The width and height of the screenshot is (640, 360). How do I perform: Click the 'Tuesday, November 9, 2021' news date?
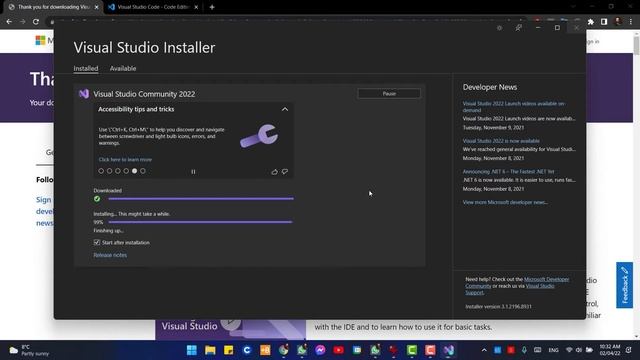tap(493, 127)
